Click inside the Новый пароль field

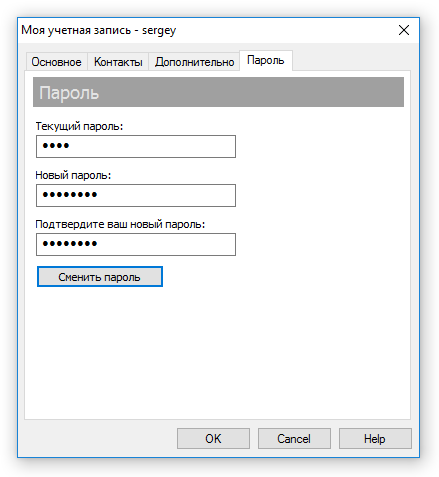(x=136, y=195)
